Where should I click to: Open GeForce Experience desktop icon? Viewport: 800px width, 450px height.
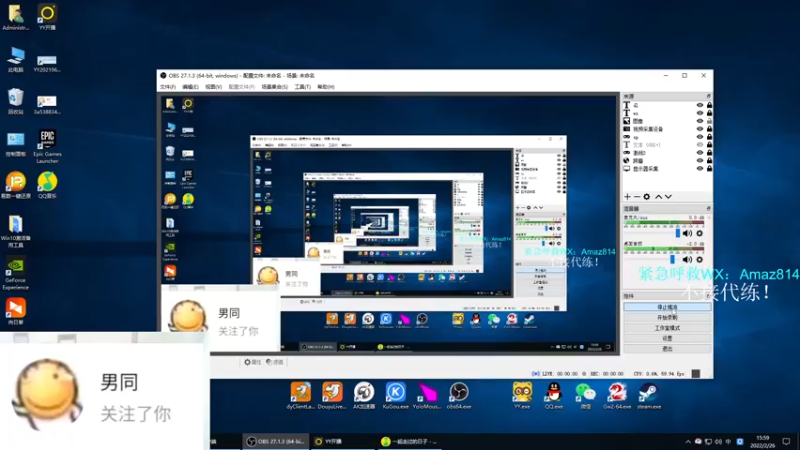(x=15, y=273)
